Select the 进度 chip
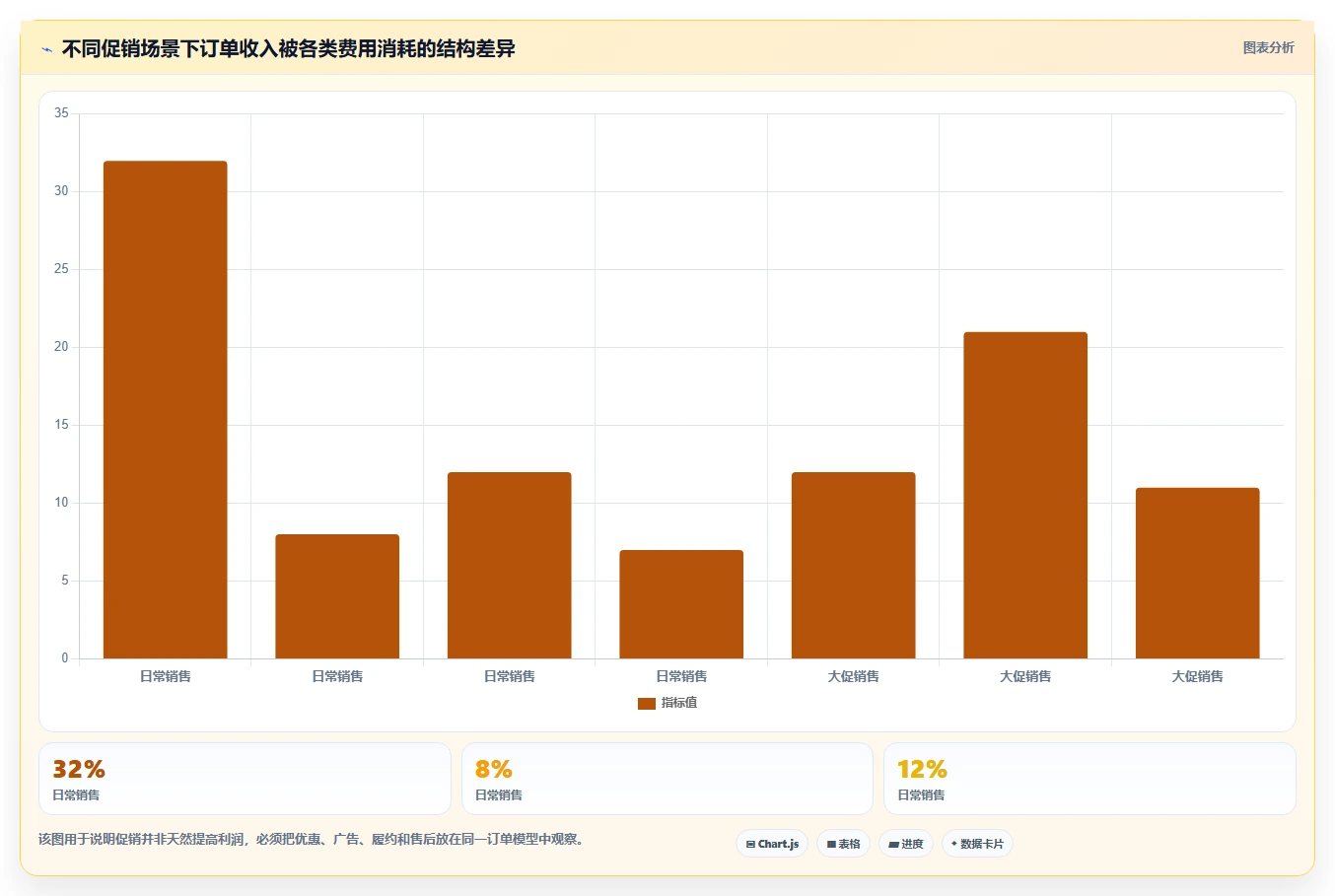Image resolution: width=1335 pixels, height=896 pixels. [x=906, y=844]
